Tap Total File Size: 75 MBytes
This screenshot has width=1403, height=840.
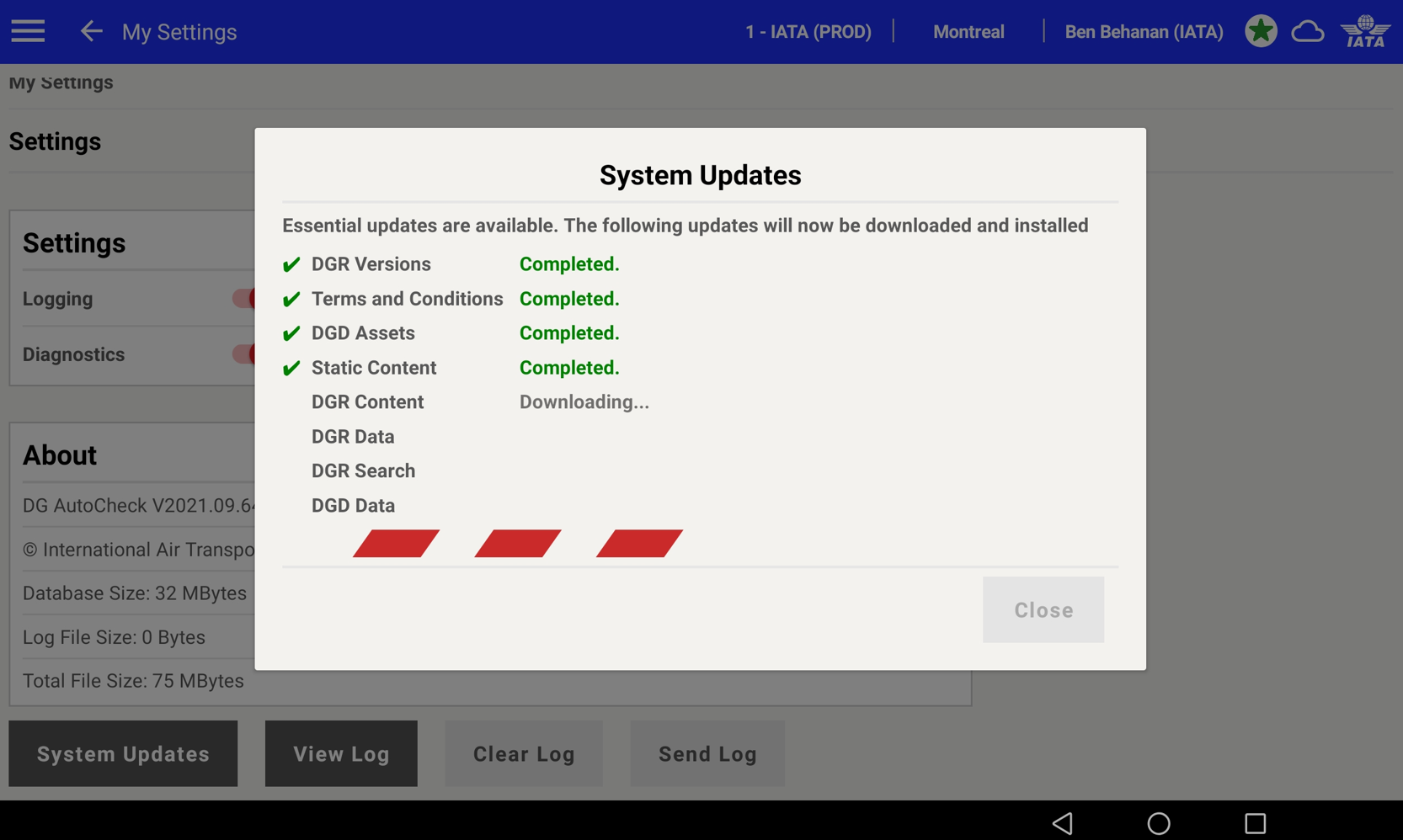133,681
